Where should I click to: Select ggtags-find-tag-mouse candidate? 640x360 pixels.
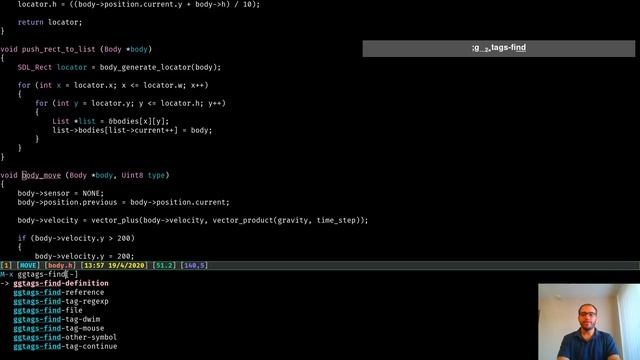coord(58,328)
